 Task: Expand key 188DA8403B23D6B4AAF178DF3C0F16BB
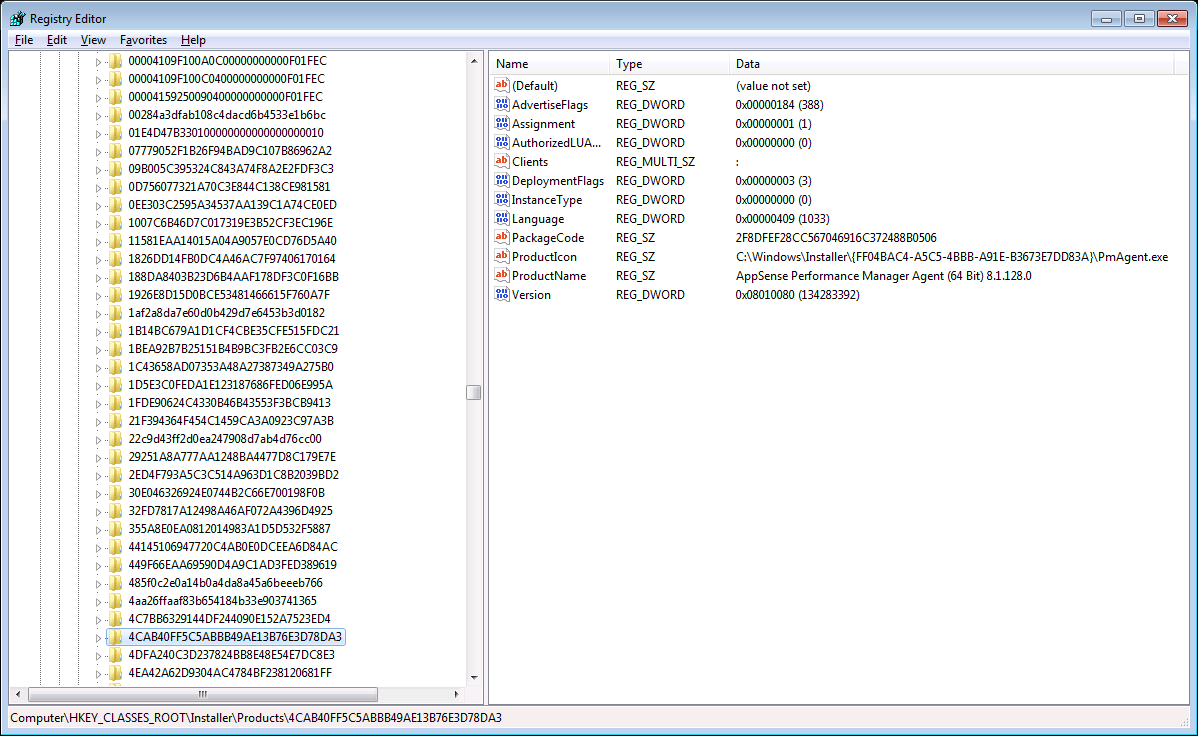pyautogui.click(x=98, y=277)
